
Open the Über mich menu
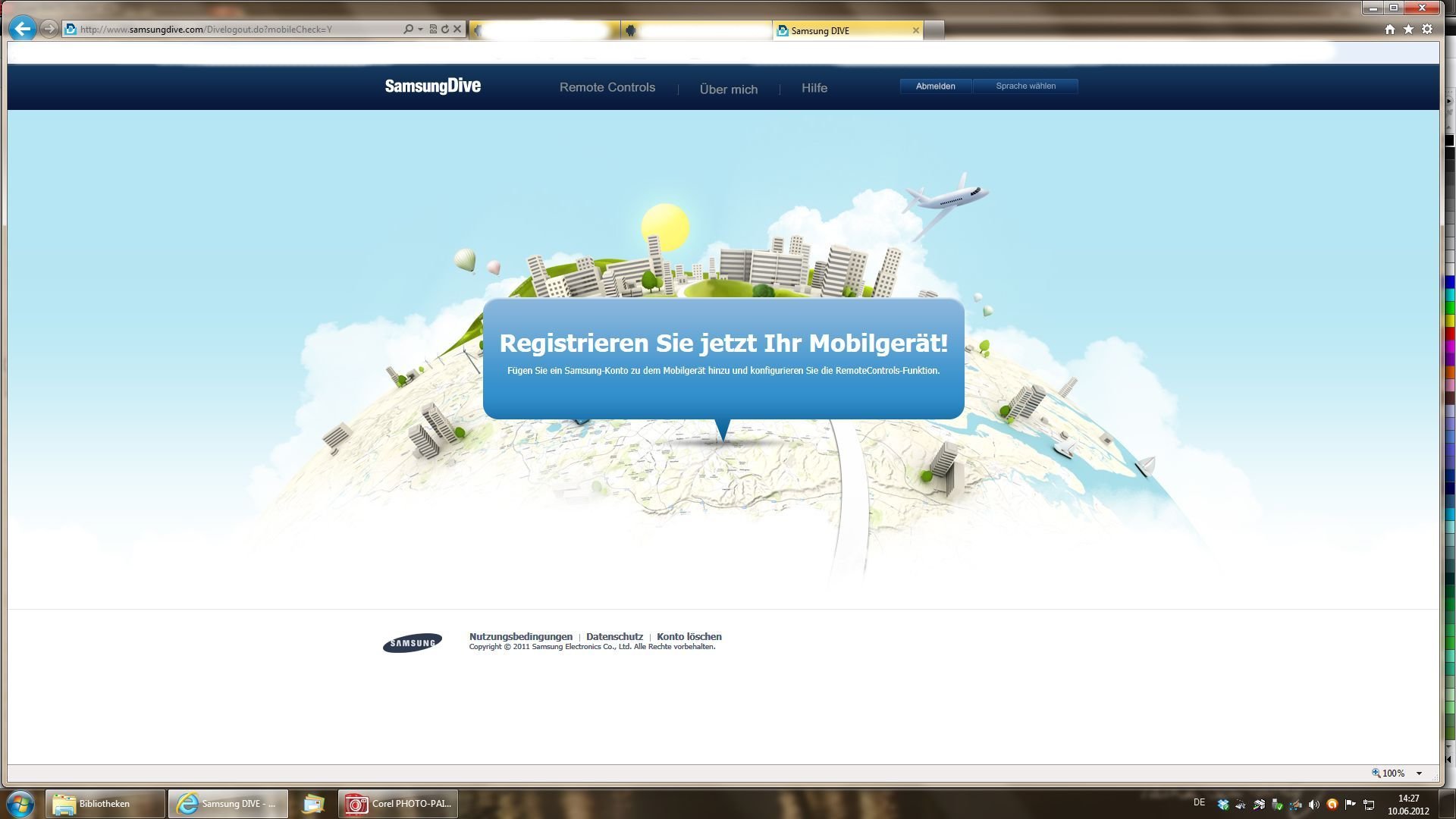coord(728,89)
